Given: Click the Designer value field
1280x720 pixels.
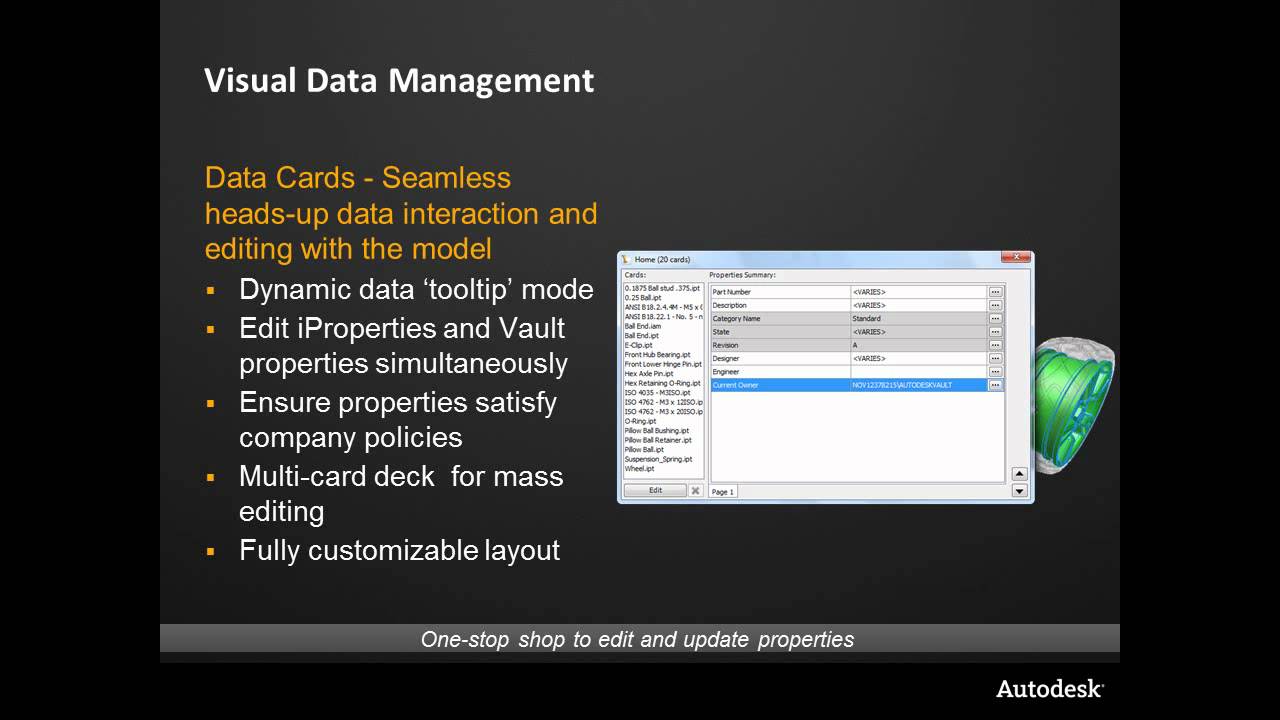Looking at the screenshot, I should click(x=918, y=358).
